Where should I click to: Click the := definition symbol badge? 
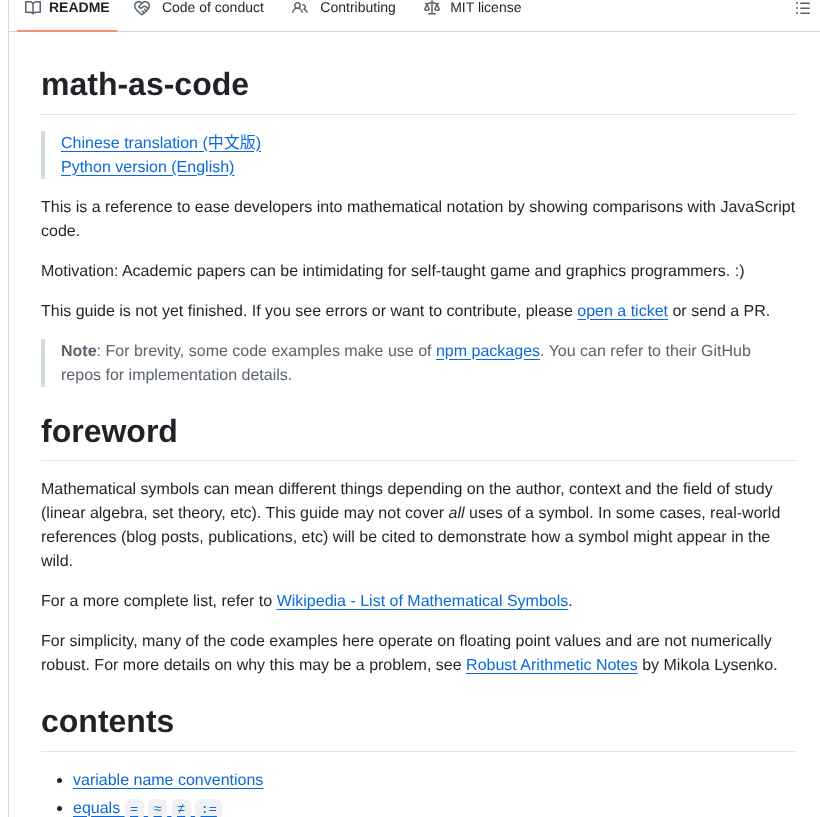click(208, 808)
